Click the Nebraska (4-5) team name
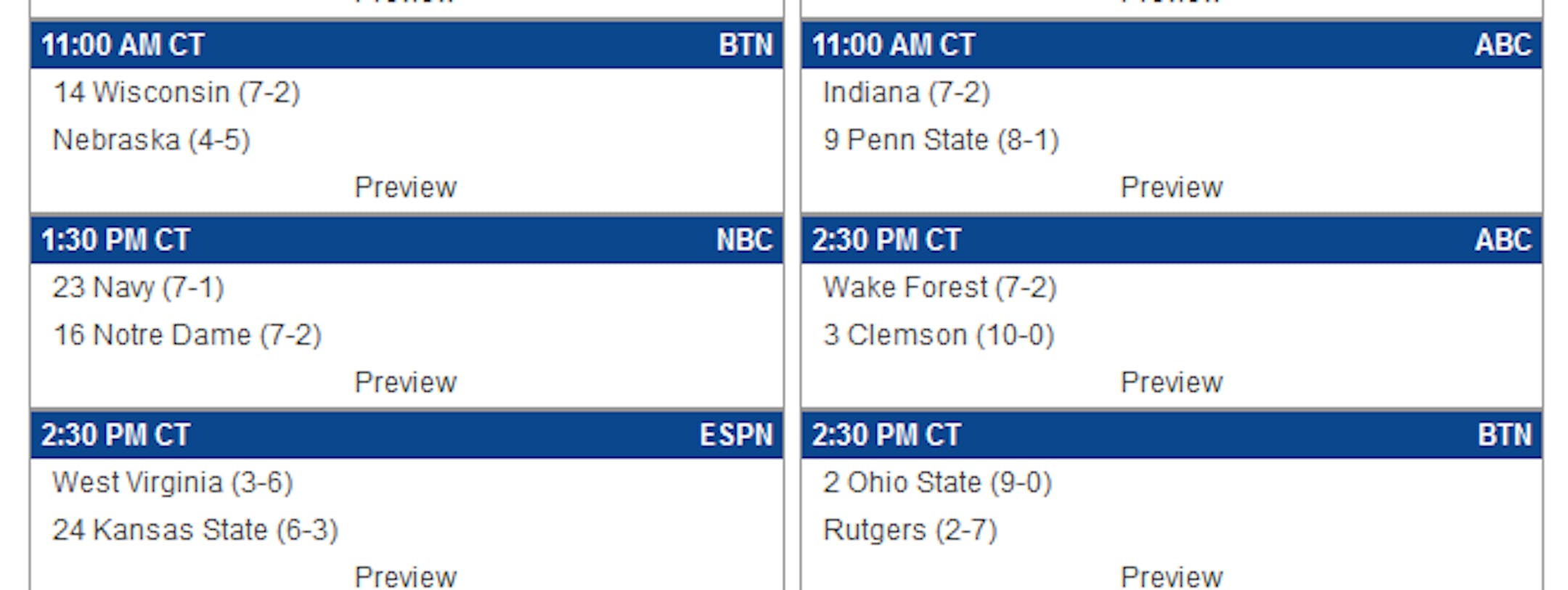 coord(151,140)
